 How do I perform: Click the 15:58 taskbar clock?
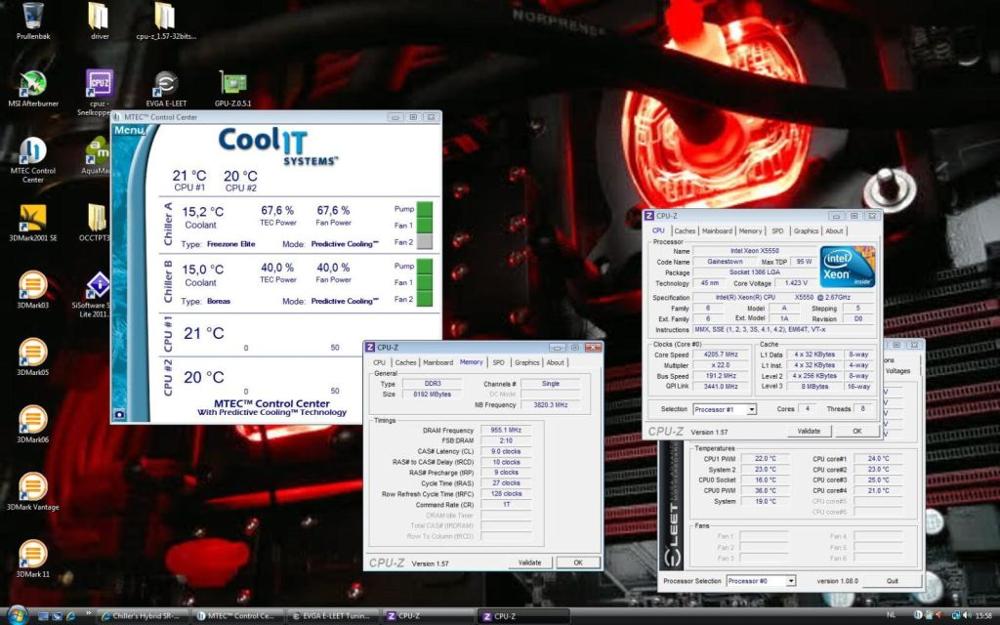click(983, 615)
